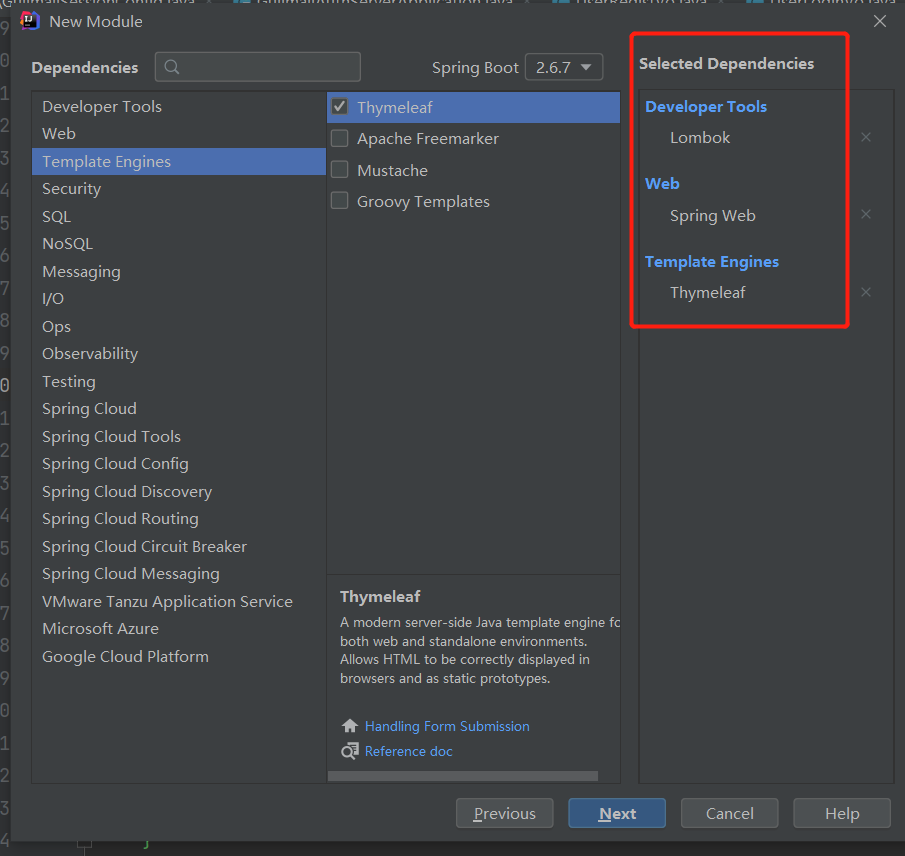Choose the SQL category

(x=179, y=216)
